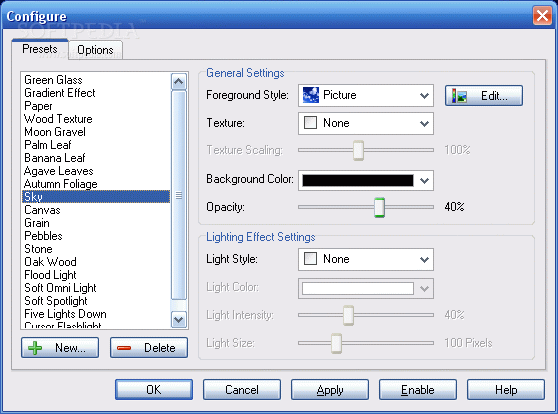Click the OK button
This screenshot has width=558, height=414.
[x=154, y=389]
